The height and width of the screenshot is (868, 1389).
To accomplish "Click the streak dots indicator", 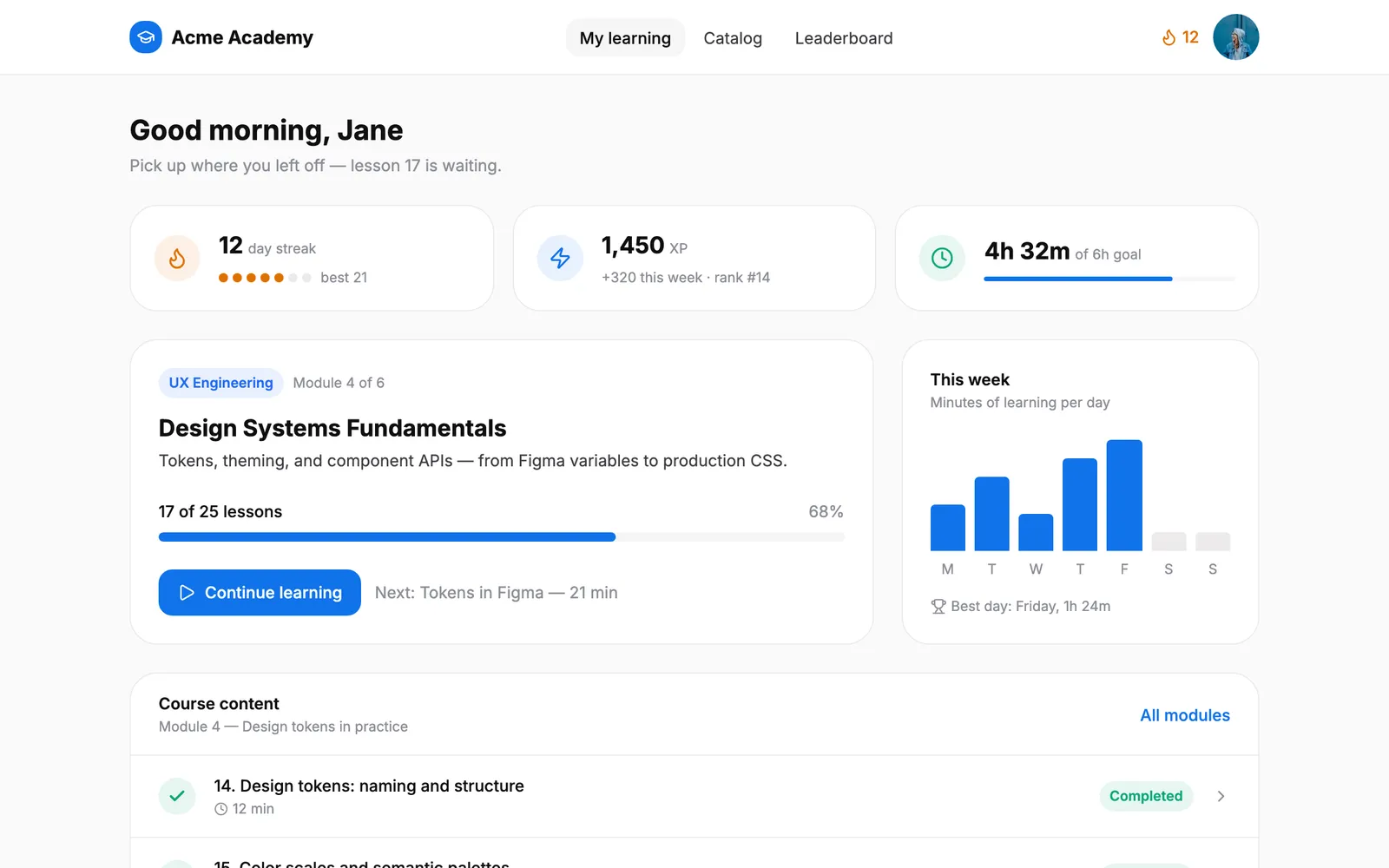I will pos(265,278).
